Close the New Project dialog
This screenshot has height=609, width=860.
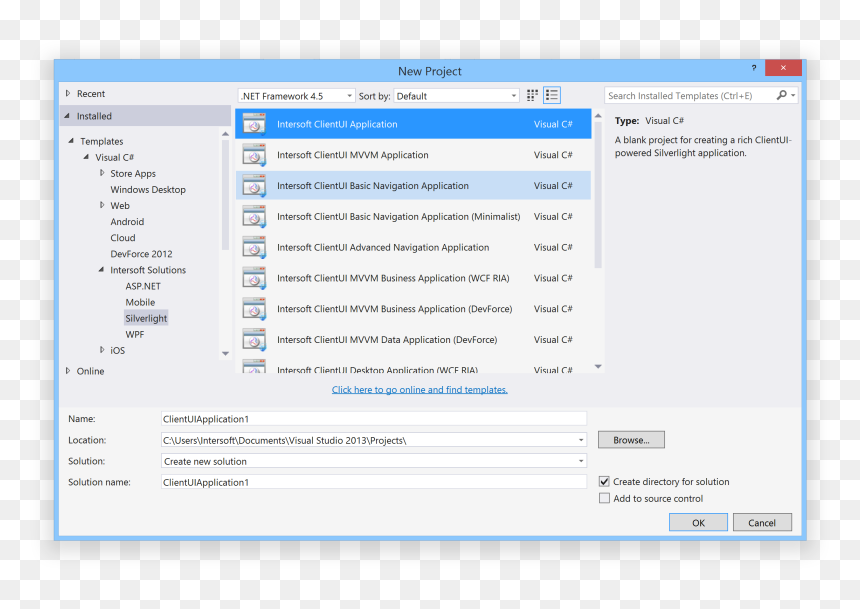click(x=783, y=67)
